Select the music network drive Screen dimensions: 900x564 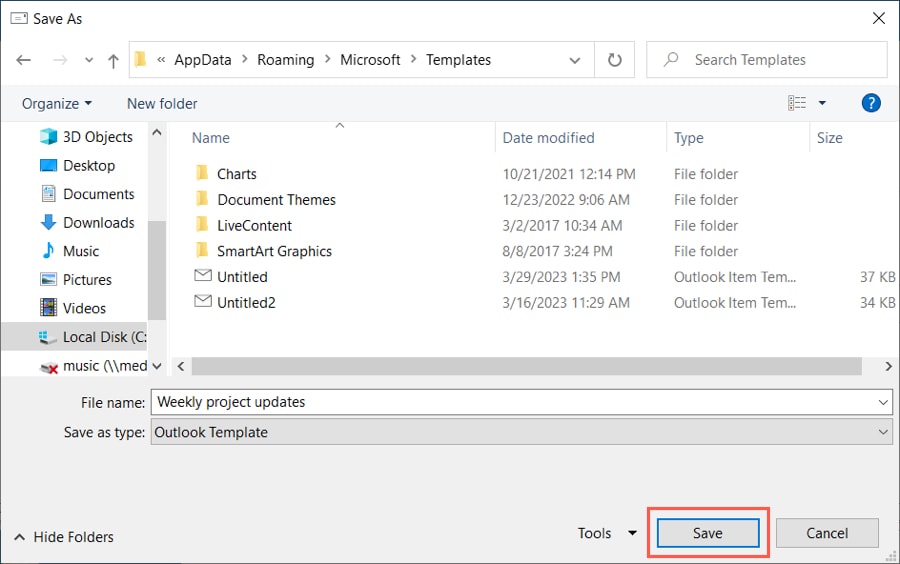coord(93,366)
